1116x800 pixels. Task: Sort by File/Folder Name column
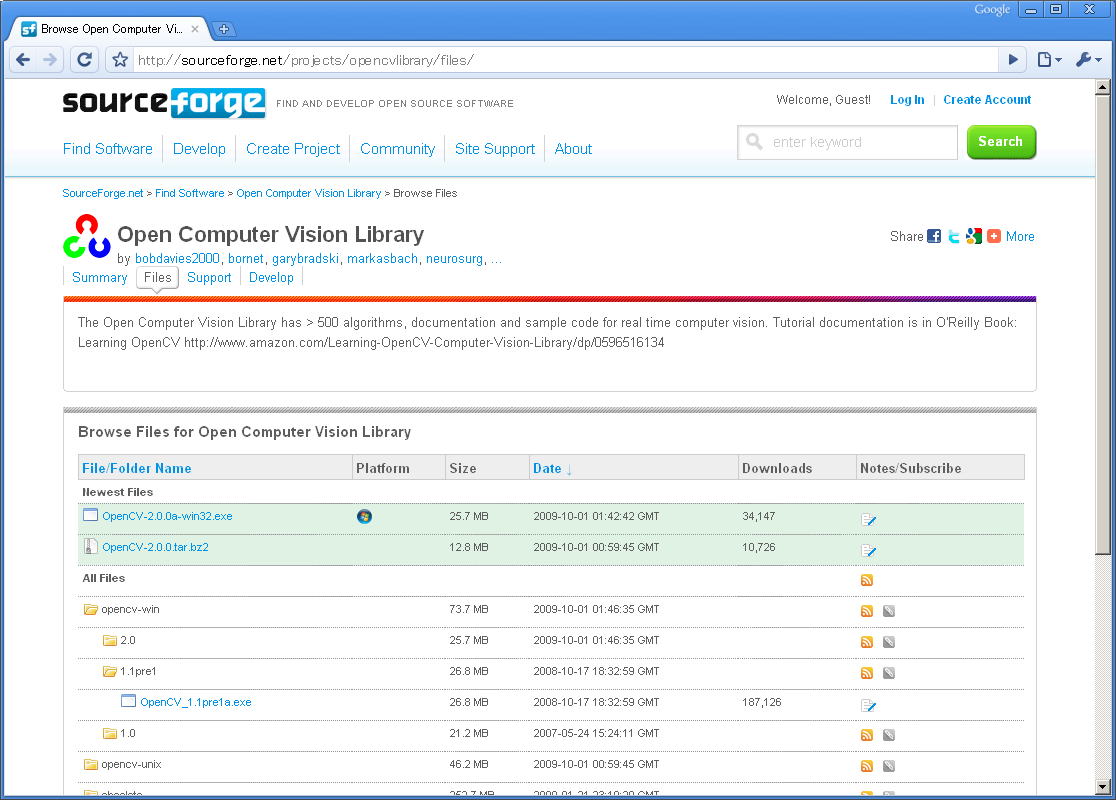pyautogui.click(x=137, y=468)
